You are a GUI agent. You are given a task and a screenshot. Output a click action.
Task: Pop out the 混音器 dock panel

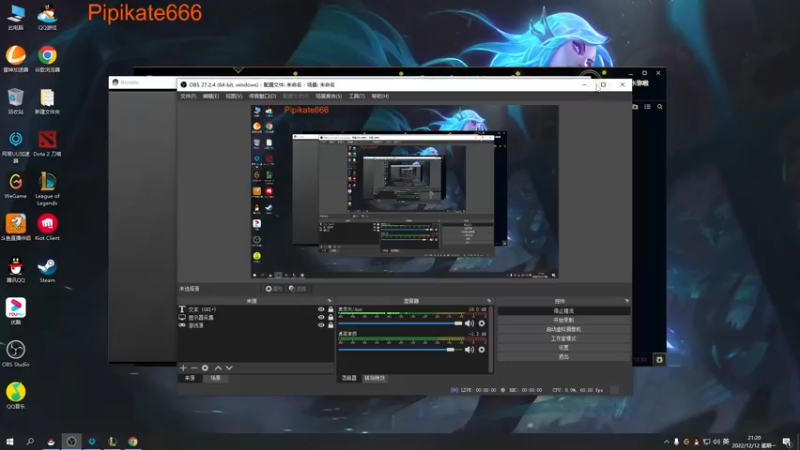point(489,301)
